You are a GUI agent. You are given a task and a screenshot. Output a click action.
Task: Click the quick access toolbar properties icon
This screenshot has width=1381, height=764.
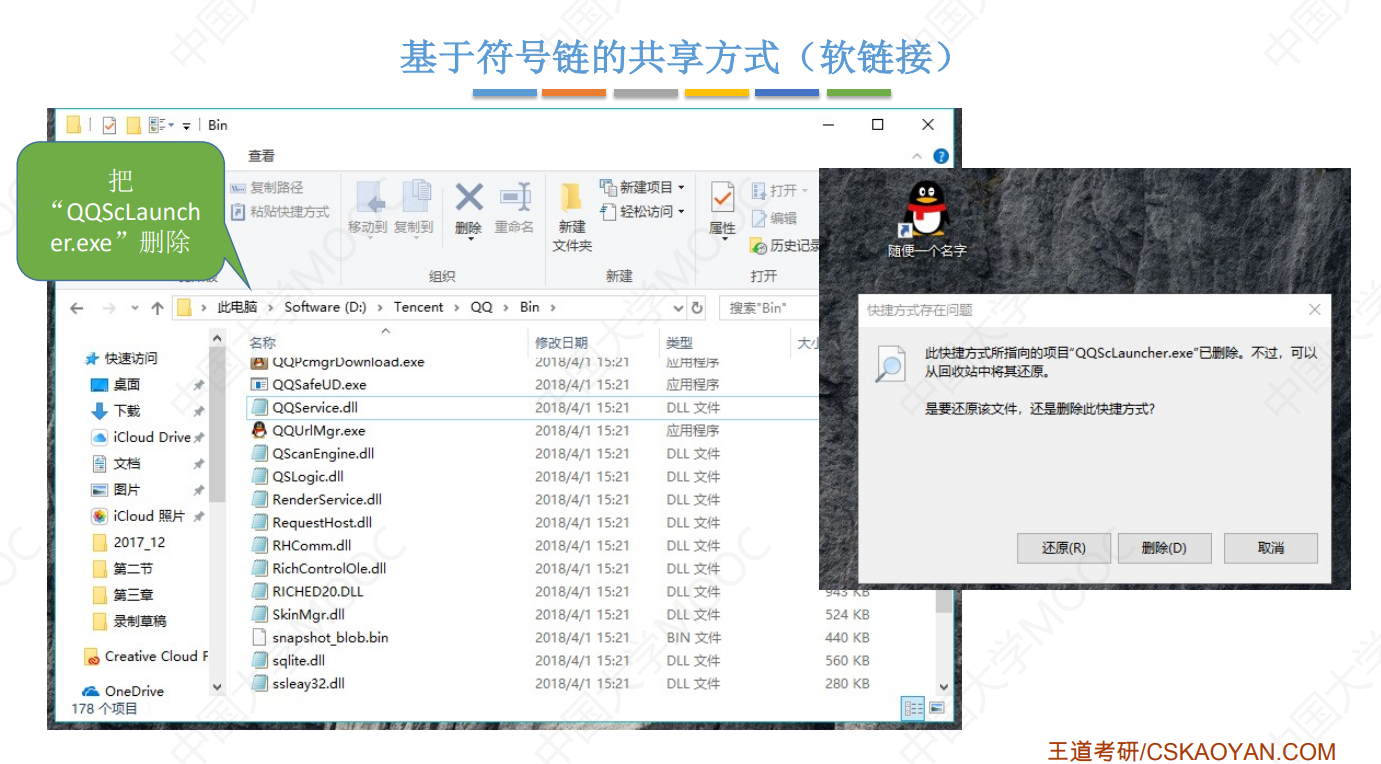(x=109, y=125)
